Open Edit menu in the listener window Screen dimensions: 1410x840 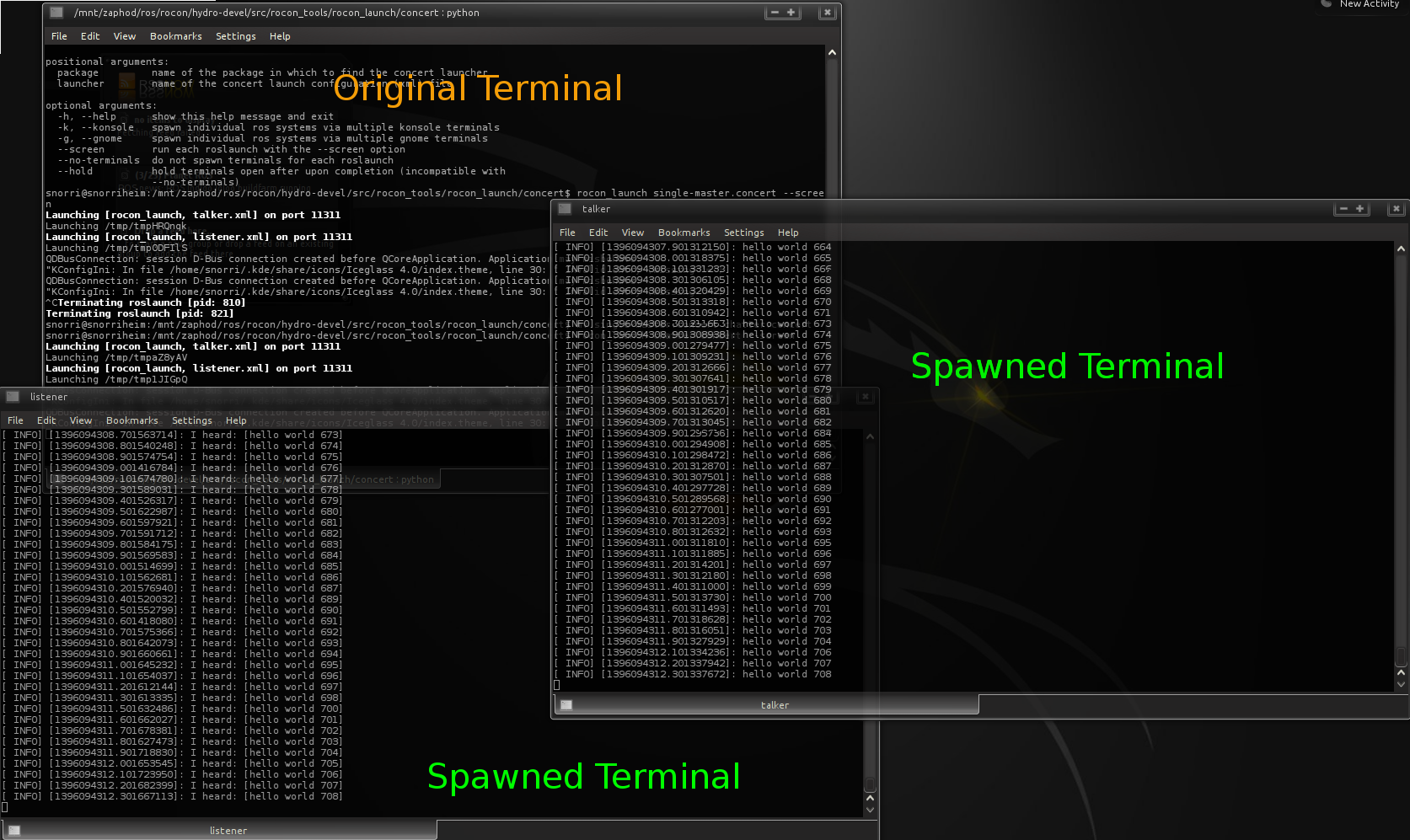[46, 420]
